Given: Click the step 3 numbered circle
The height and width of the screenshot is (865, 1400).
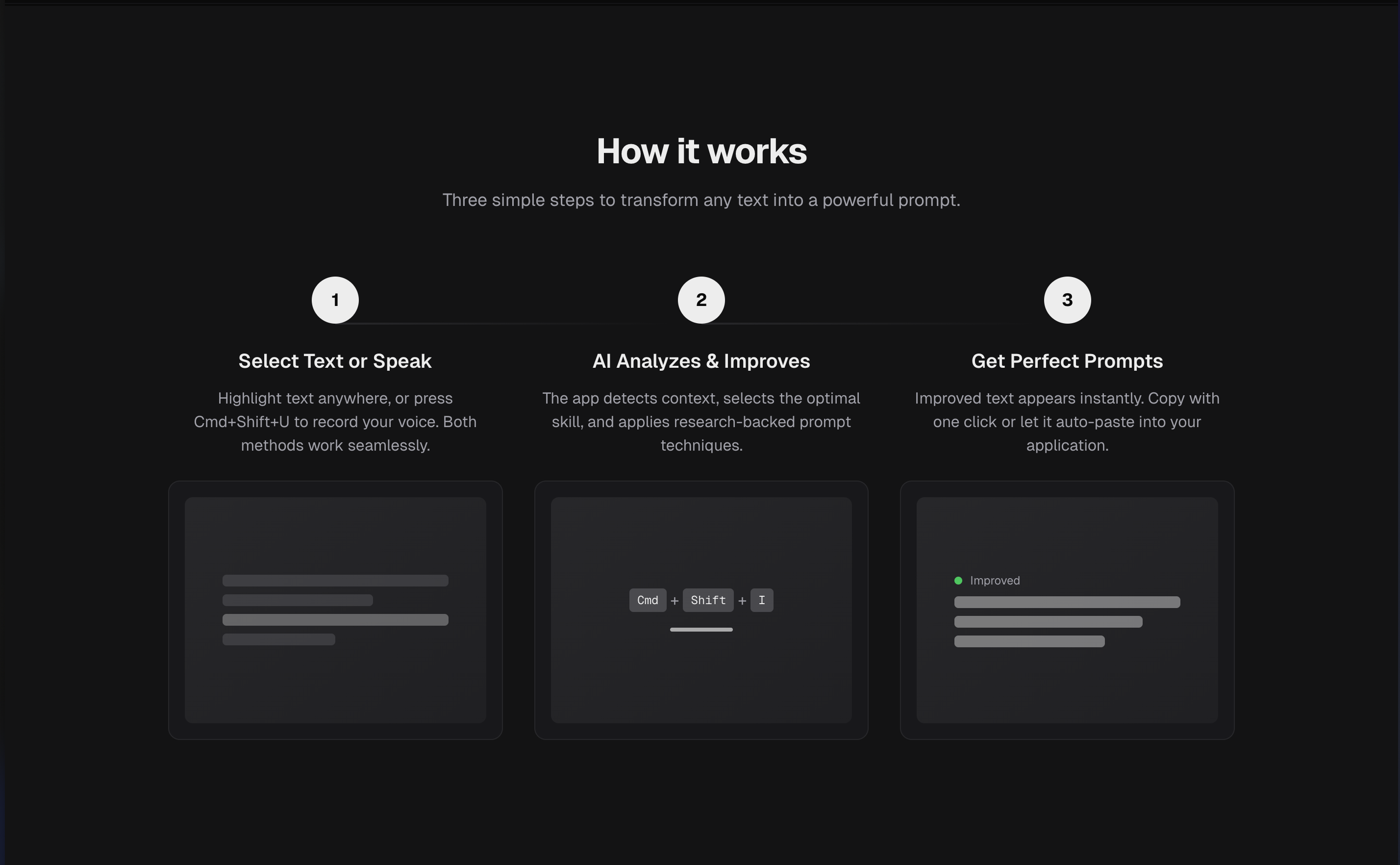Looking at the screenshot, I should [x=1067, y=300].
